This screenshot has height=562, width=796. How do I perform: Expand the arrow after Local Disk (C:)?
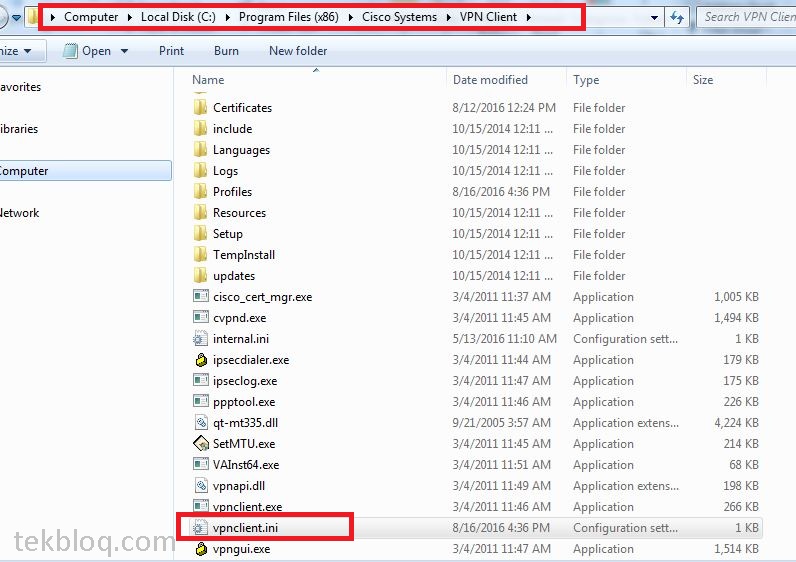[227, 17]
